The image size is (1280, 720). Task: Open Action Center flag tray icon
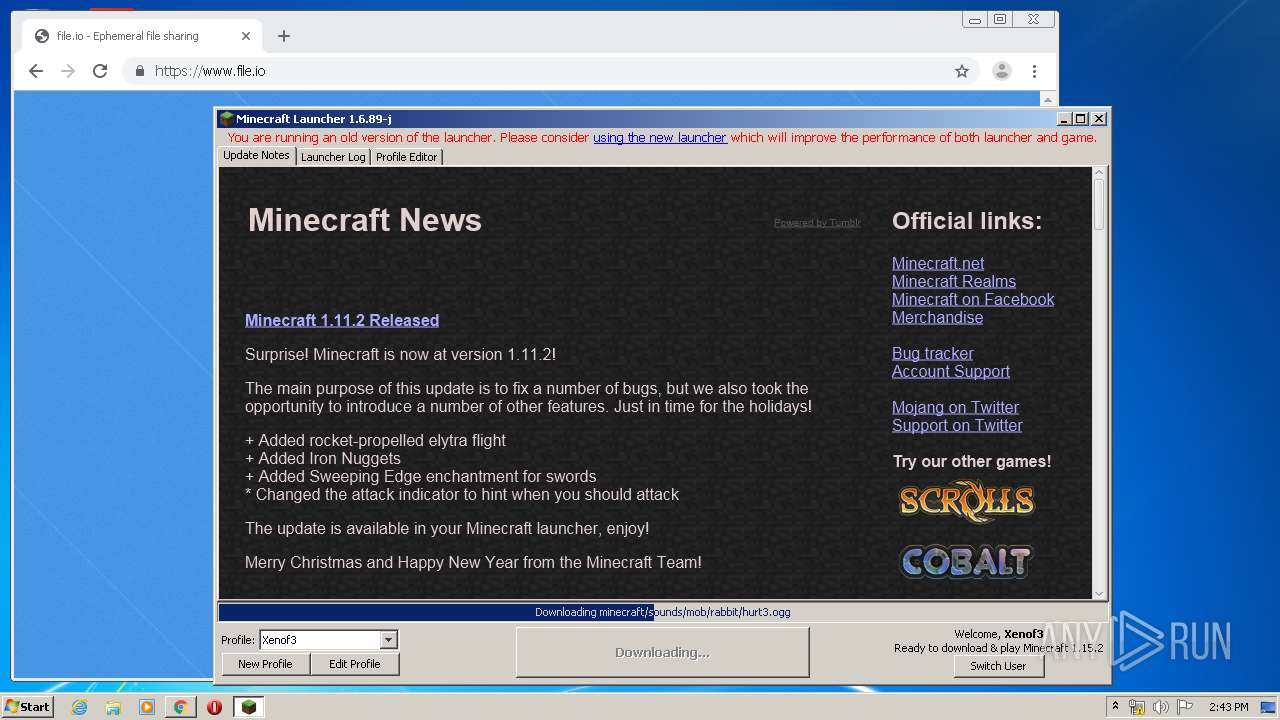tap(1185, 707)
